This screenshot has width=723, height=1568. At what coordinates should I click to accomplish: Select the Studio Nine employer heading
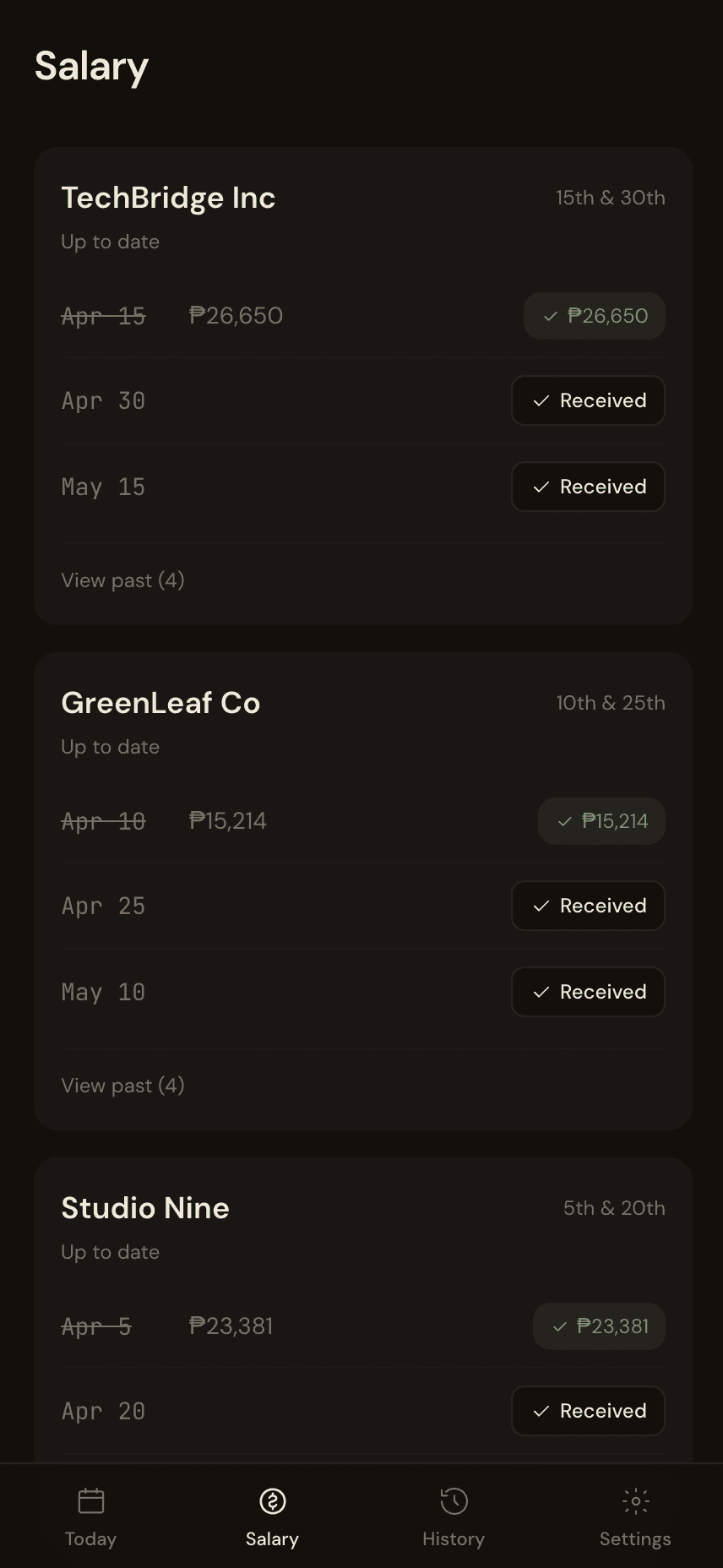[x=145, y=1208]
